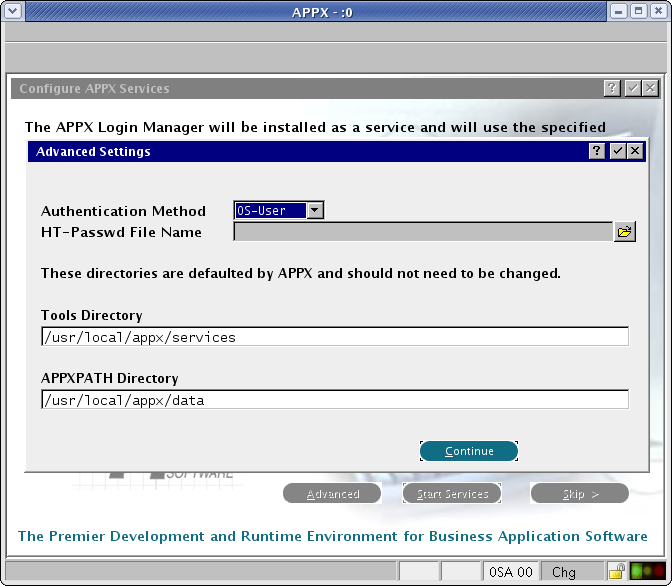Click the help icon in Configure APPX Services
Screen dimensions: 672x586
(x=612, y=88)
